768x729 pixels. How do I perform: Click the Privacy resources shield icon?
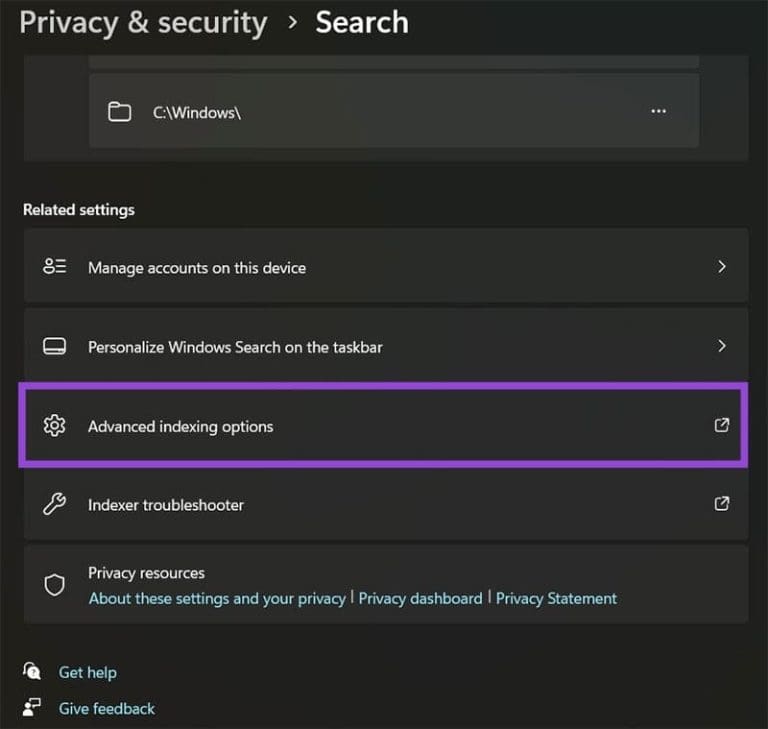tap(54, 585)
